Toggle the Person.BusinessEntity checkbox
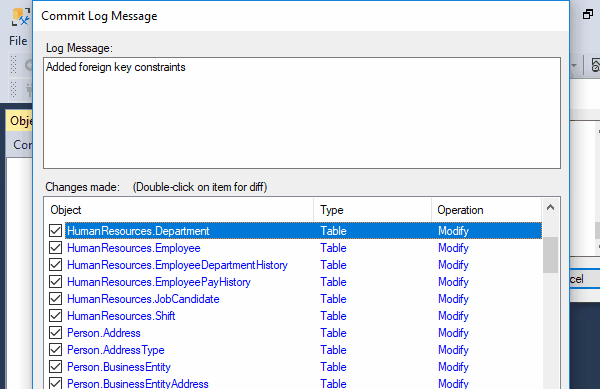600x389 pixels. click(x=55, y=367)
